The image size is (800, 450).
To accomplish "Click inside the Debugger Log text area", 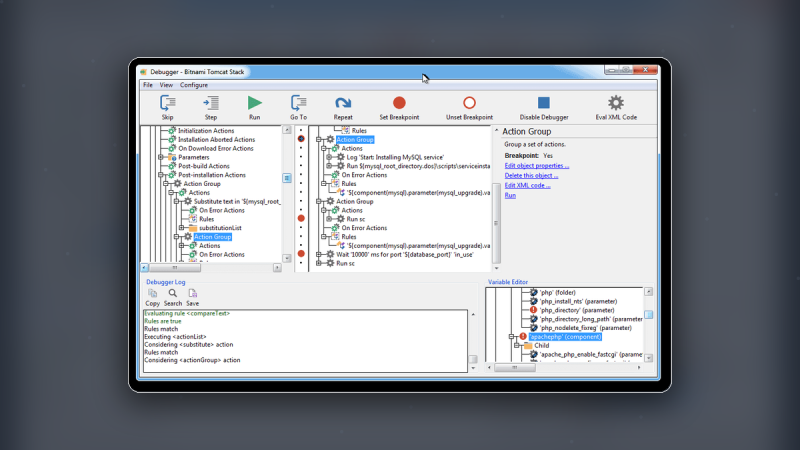I will click(305, 341).
